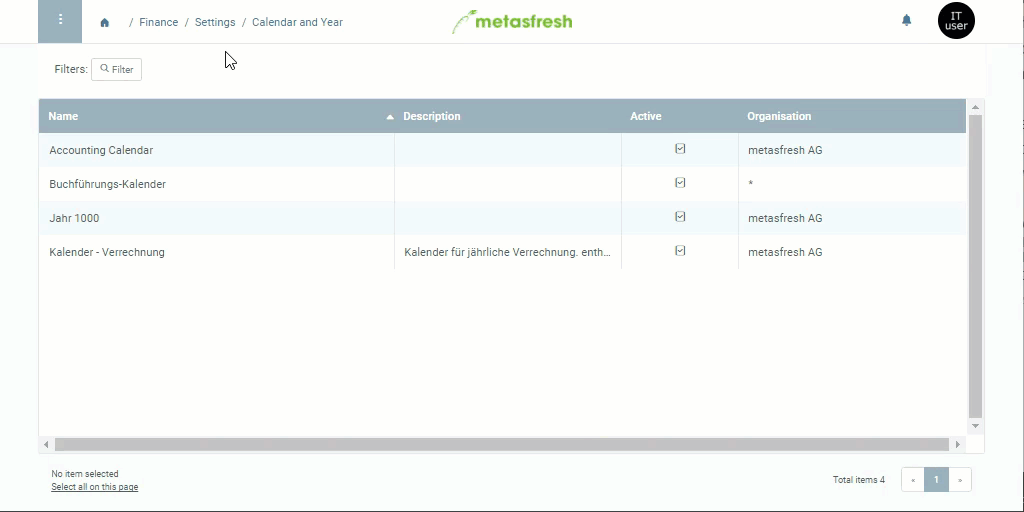Sort by the Name column header

(x=63, y=116)
